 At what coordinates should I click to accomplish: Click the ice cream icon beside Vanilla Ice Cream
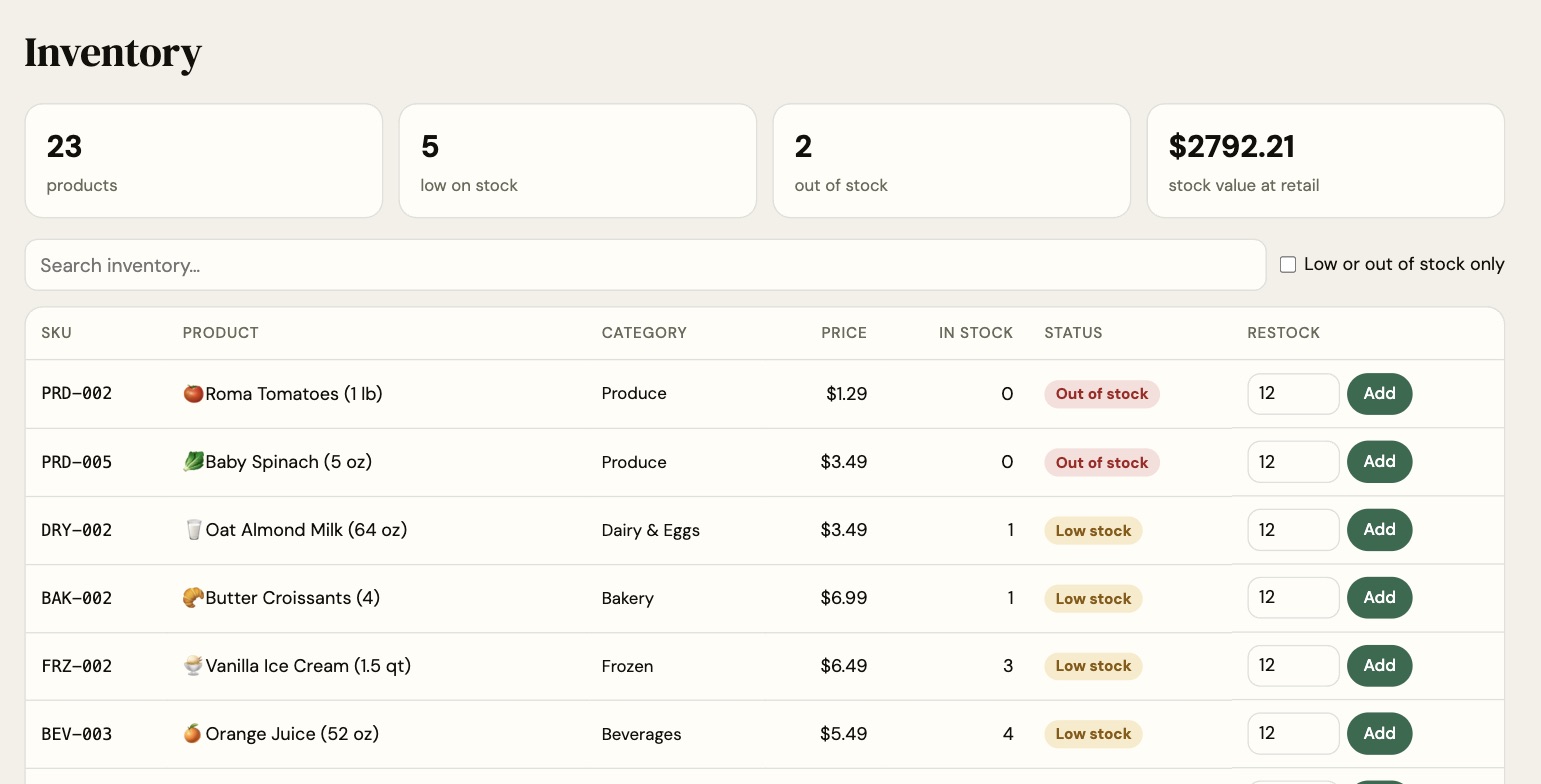click(x=193, y=666)
